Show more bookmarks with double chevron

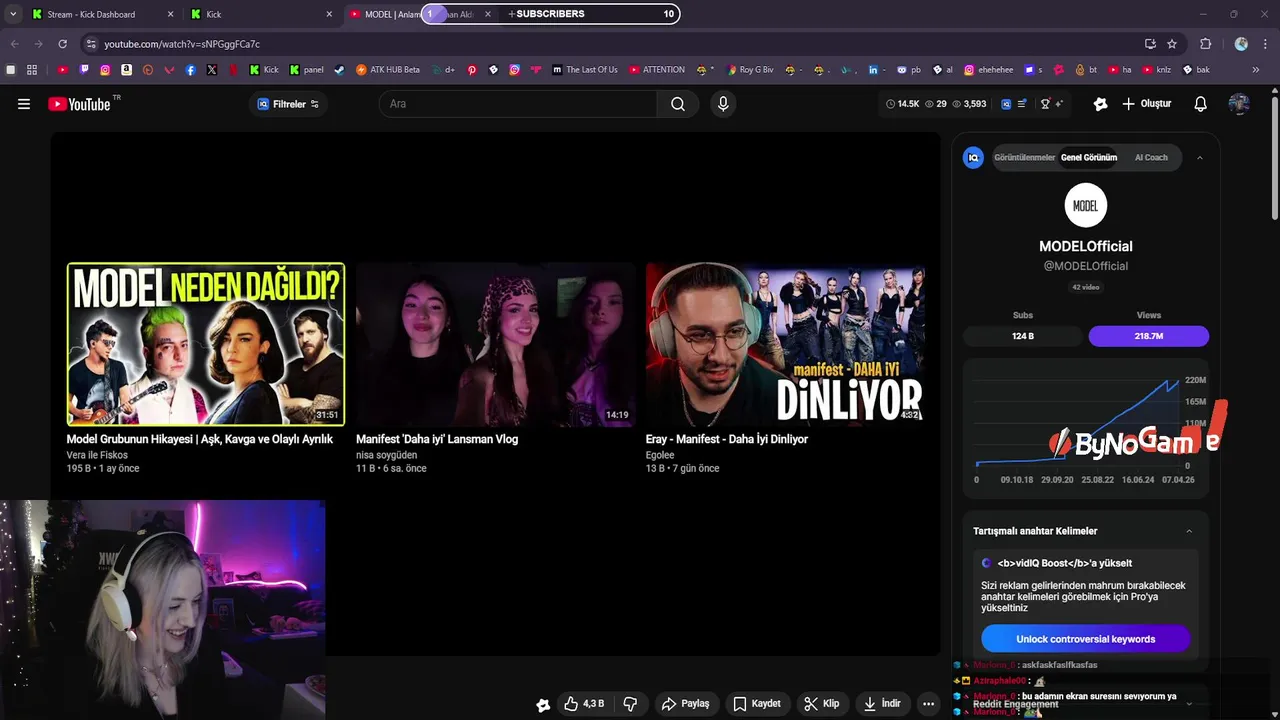pyautogui.click(x=1257, y=70)
